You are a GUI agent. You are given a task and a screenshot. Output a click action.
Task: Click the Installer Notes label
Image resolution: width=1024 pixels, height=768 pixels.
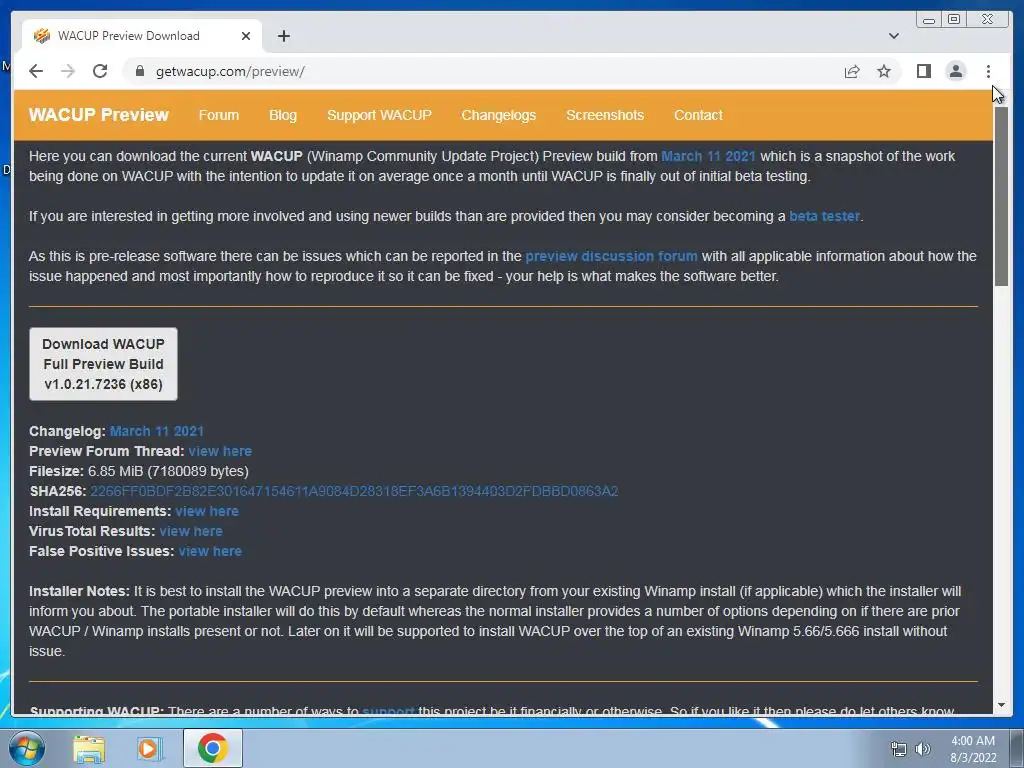pyautogui.click(x=79, y=591)
